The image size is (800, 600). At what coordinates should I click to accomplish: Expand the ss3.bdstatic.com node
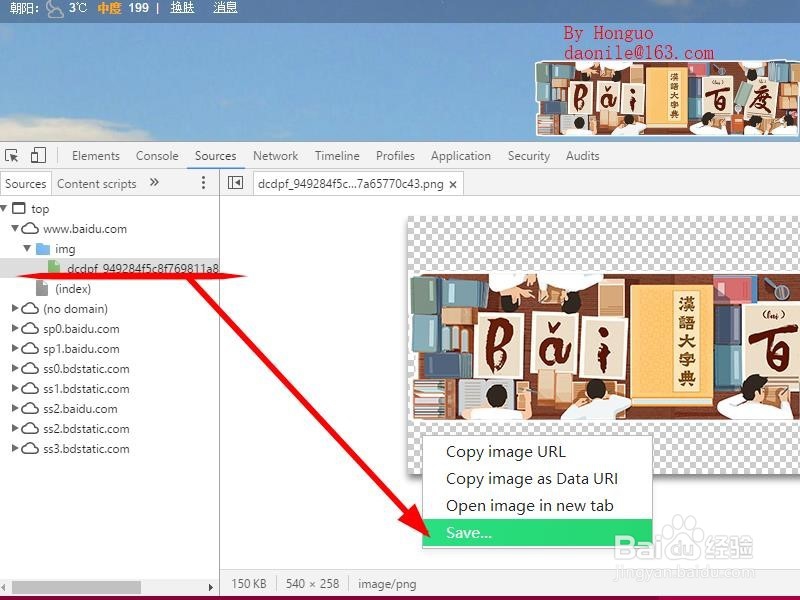(x=15, y=448)
